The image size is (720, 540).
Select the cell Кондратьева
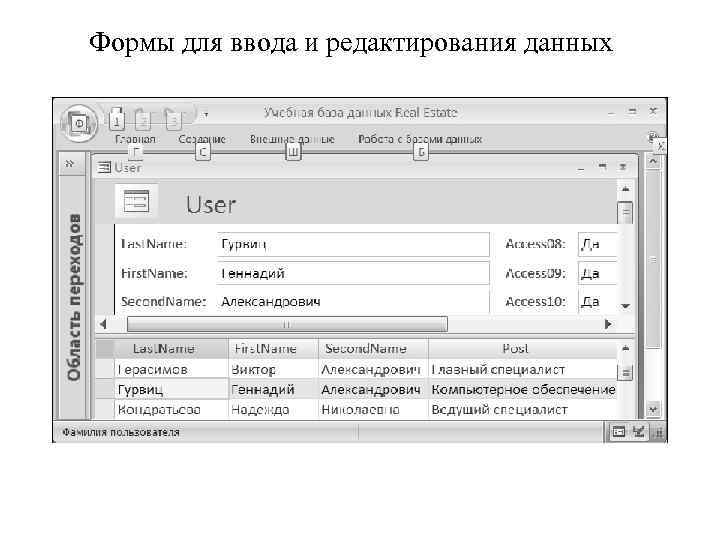171,409
